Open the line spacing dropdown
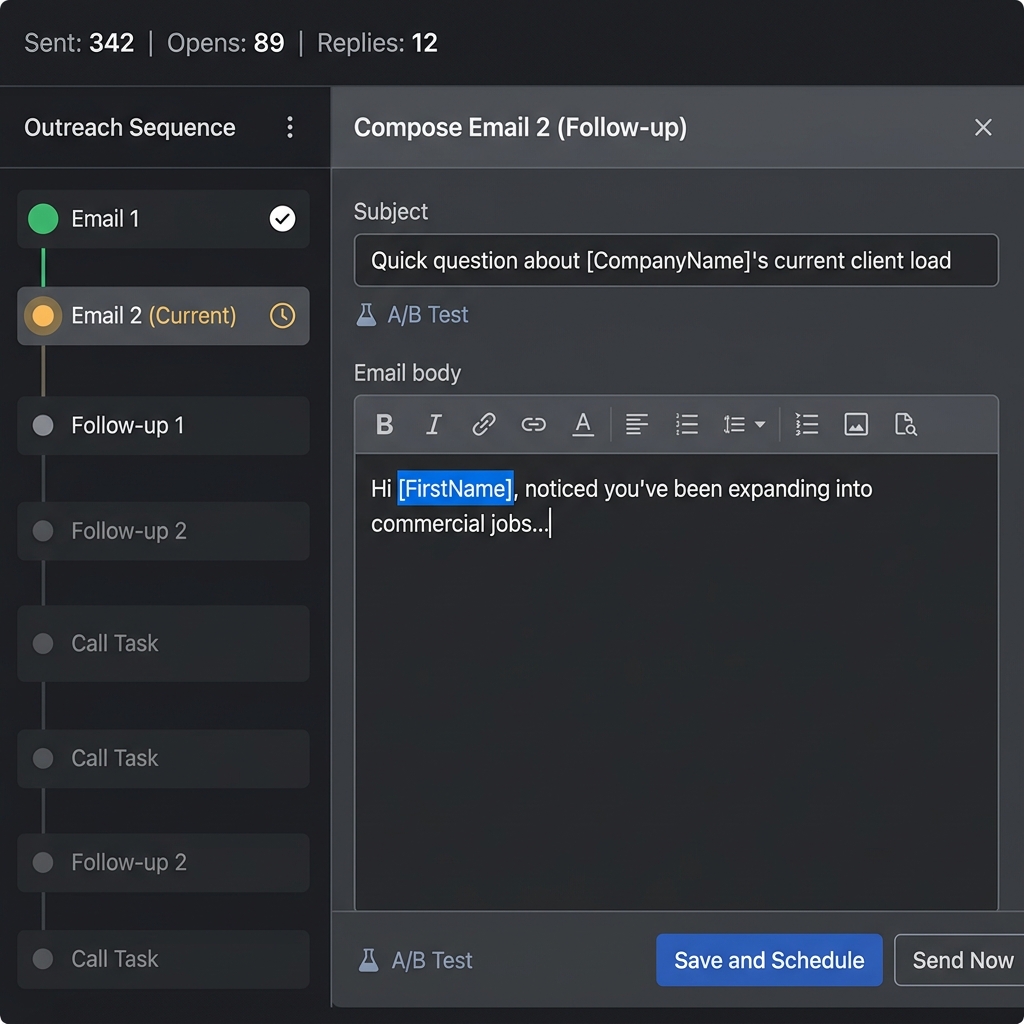This screenshot has height=1024, width=1024. coord(744,424)
